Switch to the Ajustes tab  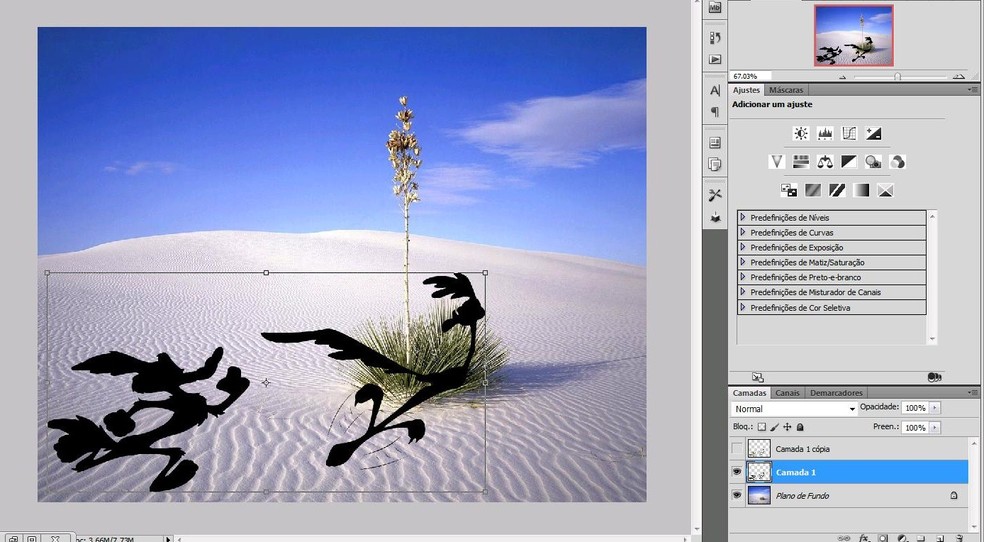tap(746, 90)
